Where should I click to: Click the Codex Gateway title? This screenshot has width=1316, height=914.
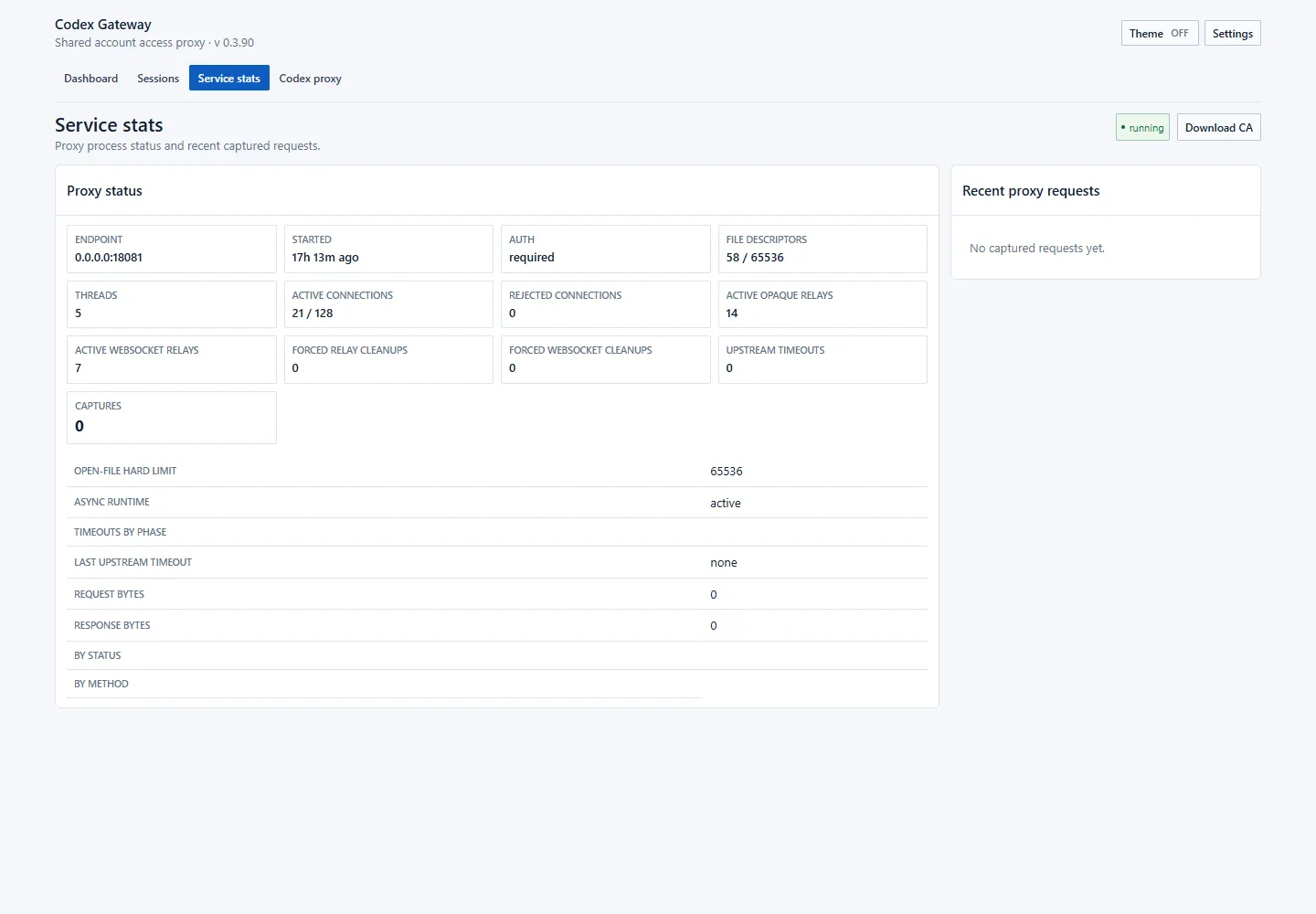pyautogui.click(x=103, y=25)
